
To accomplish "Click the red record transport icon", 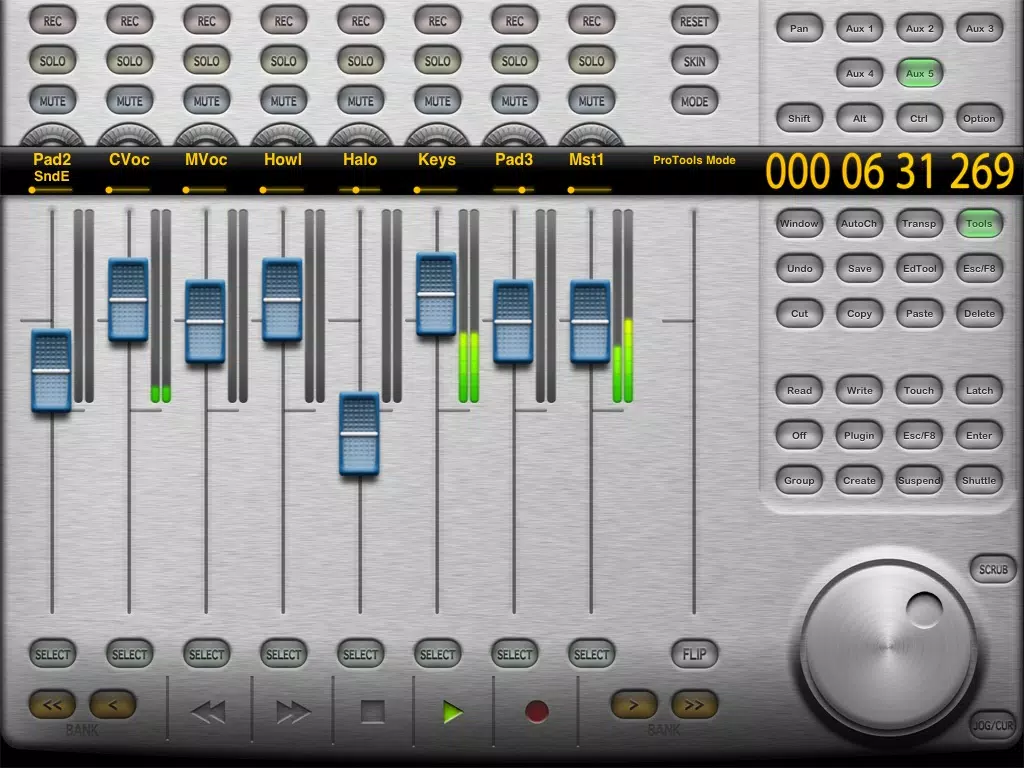I will pyautogui.click(x=537, y=712).
